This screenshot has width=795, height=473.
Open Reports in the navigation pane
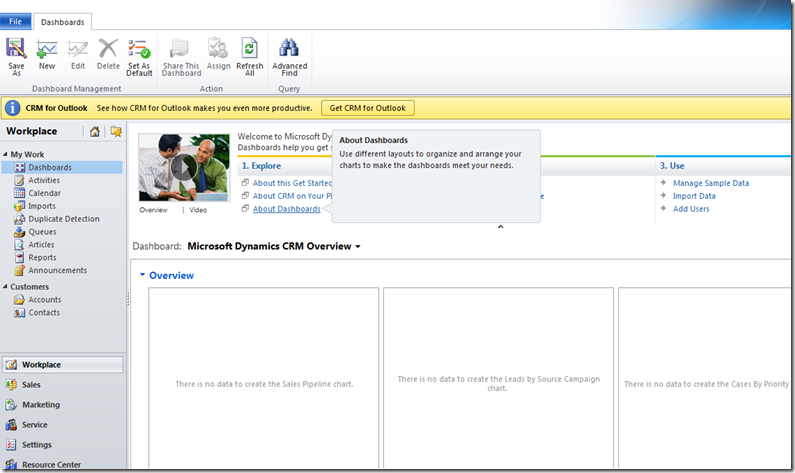point(42,258)
